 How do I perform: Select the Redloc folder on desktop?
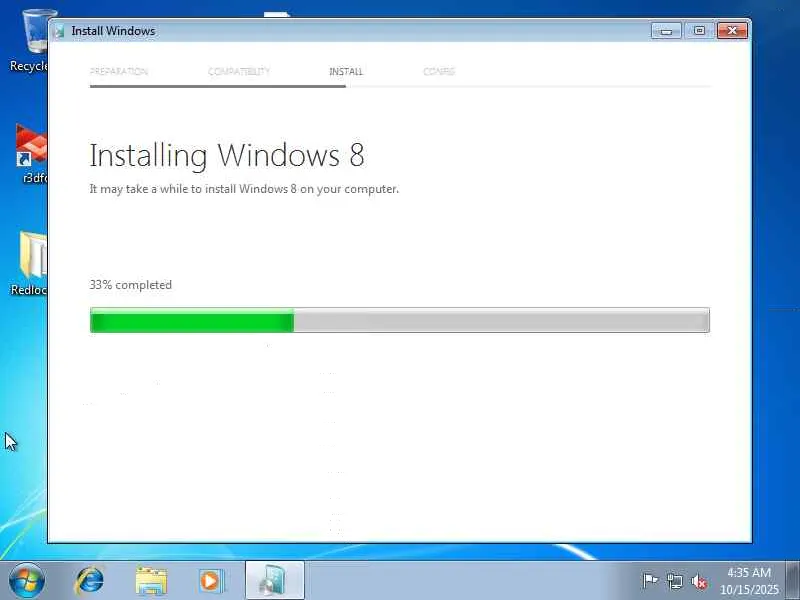pyautogui.click(x=30, y=263)
